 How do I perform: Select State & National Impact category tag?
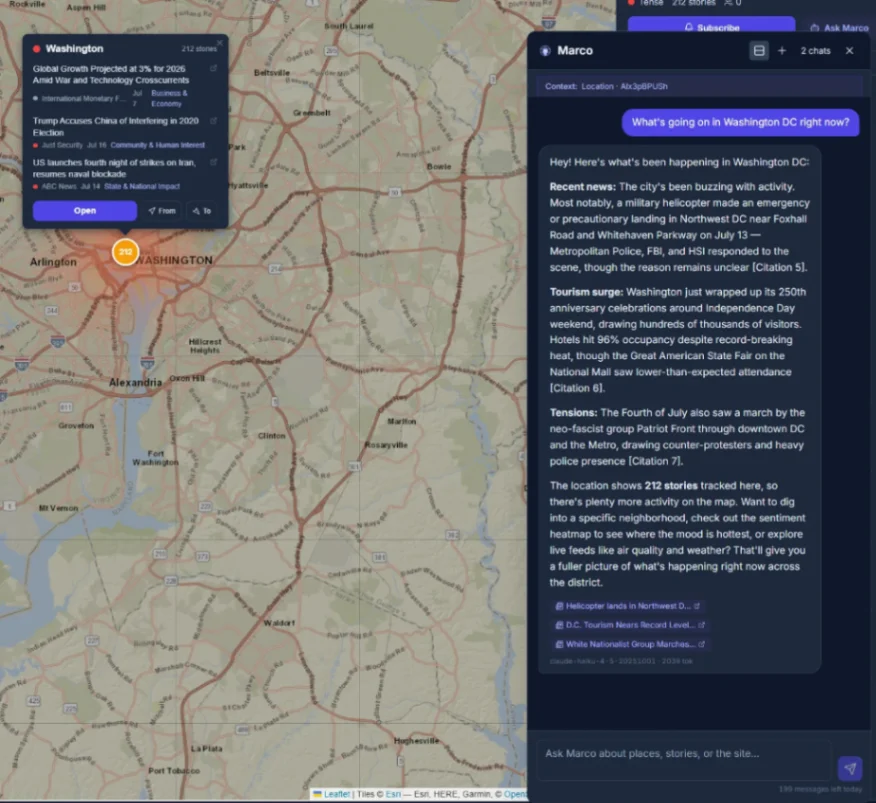(x=142, y=187)
